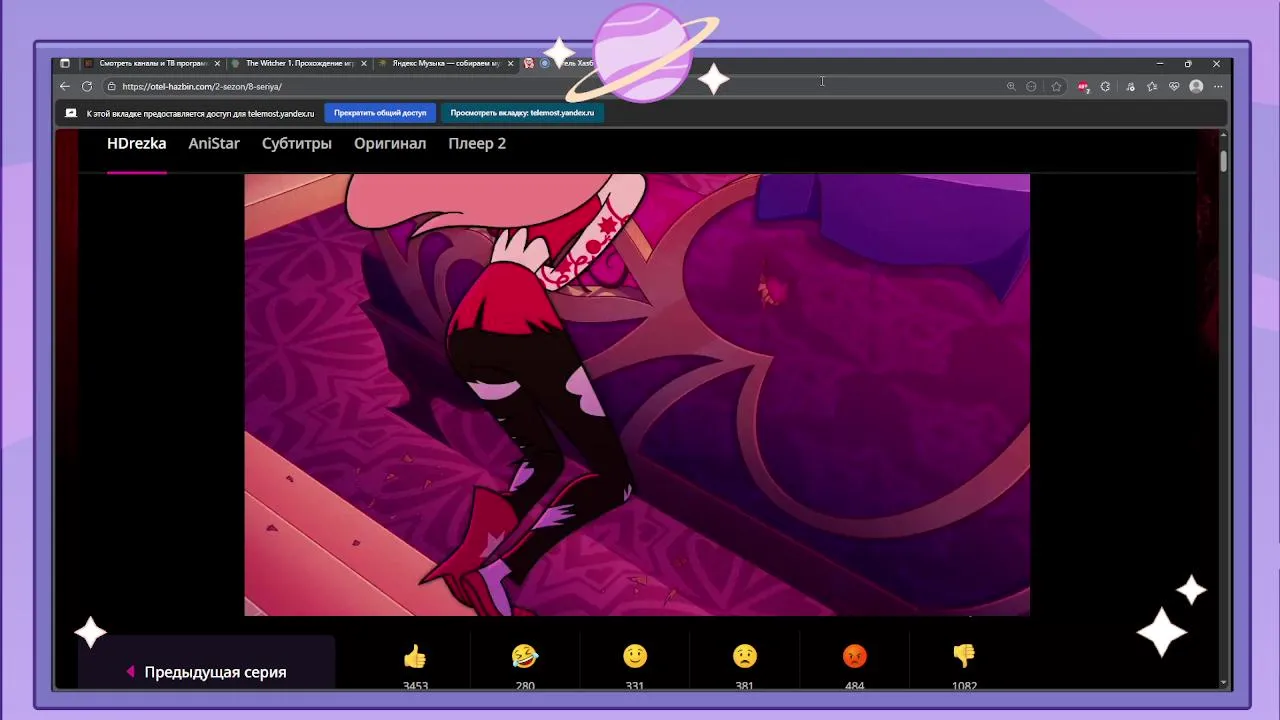
Task: Select the AniStar player tab
Action: [x=214, y=143]
